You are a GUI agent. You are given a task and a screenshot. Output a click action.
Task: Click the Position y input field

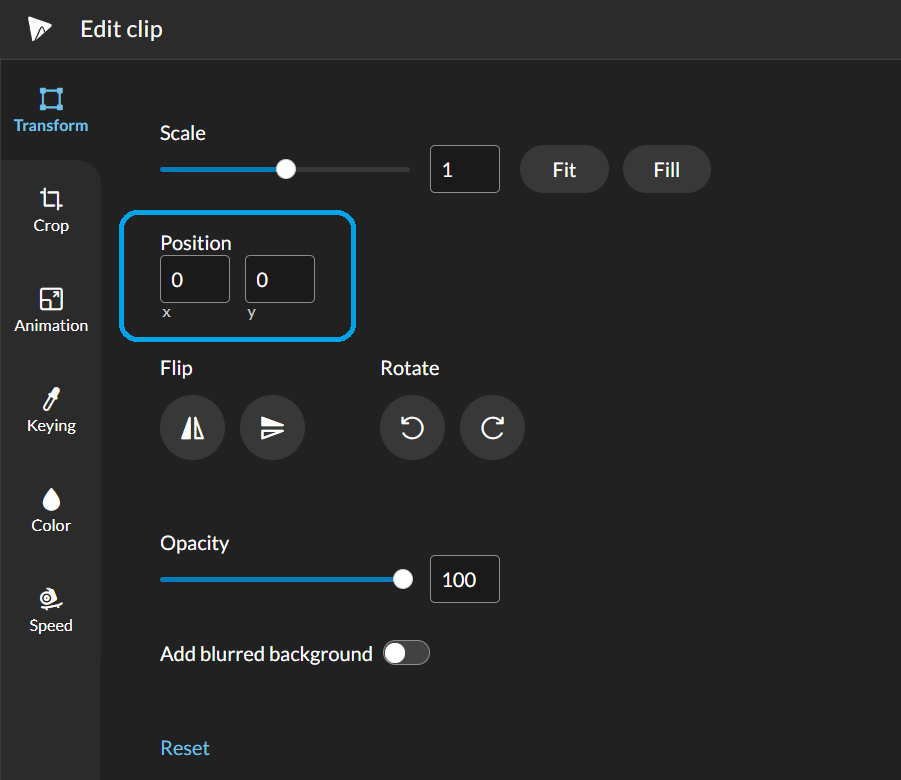(x=280, y=280)
